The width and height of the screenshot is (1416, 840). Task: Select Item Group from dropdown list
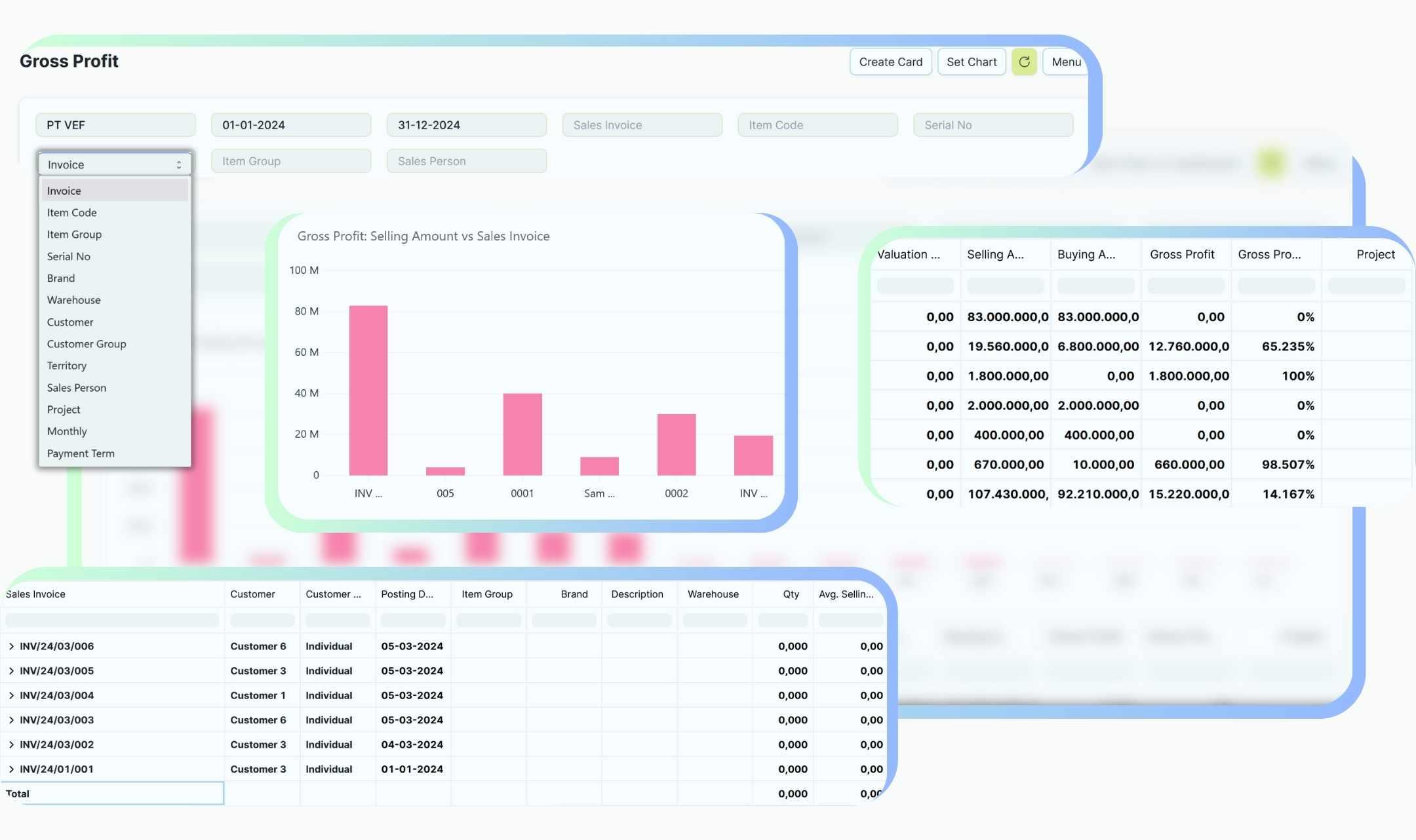click(x=74, y=235)
